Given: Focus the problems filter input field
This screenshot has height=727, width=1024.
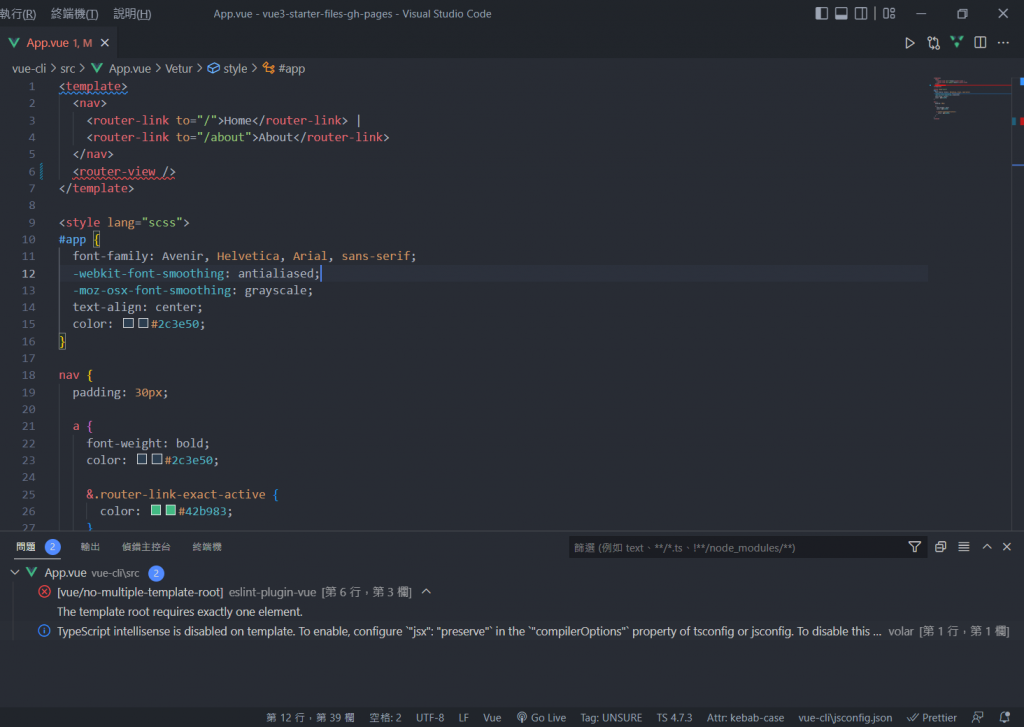Looking at the screenshot, I should [x=738, y=547].
